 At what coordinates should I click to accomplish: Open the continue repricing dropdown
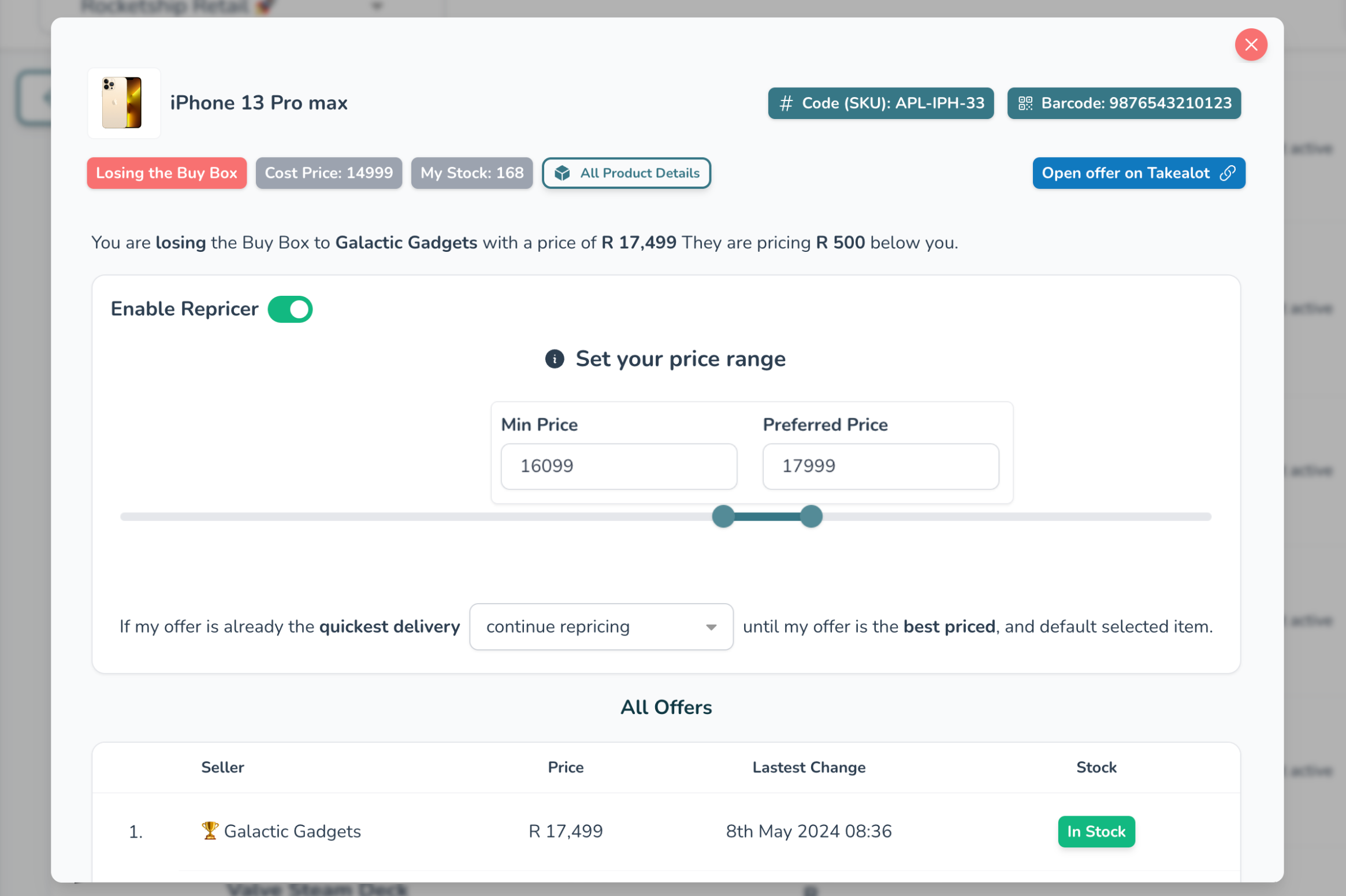[x=601, y=627]
